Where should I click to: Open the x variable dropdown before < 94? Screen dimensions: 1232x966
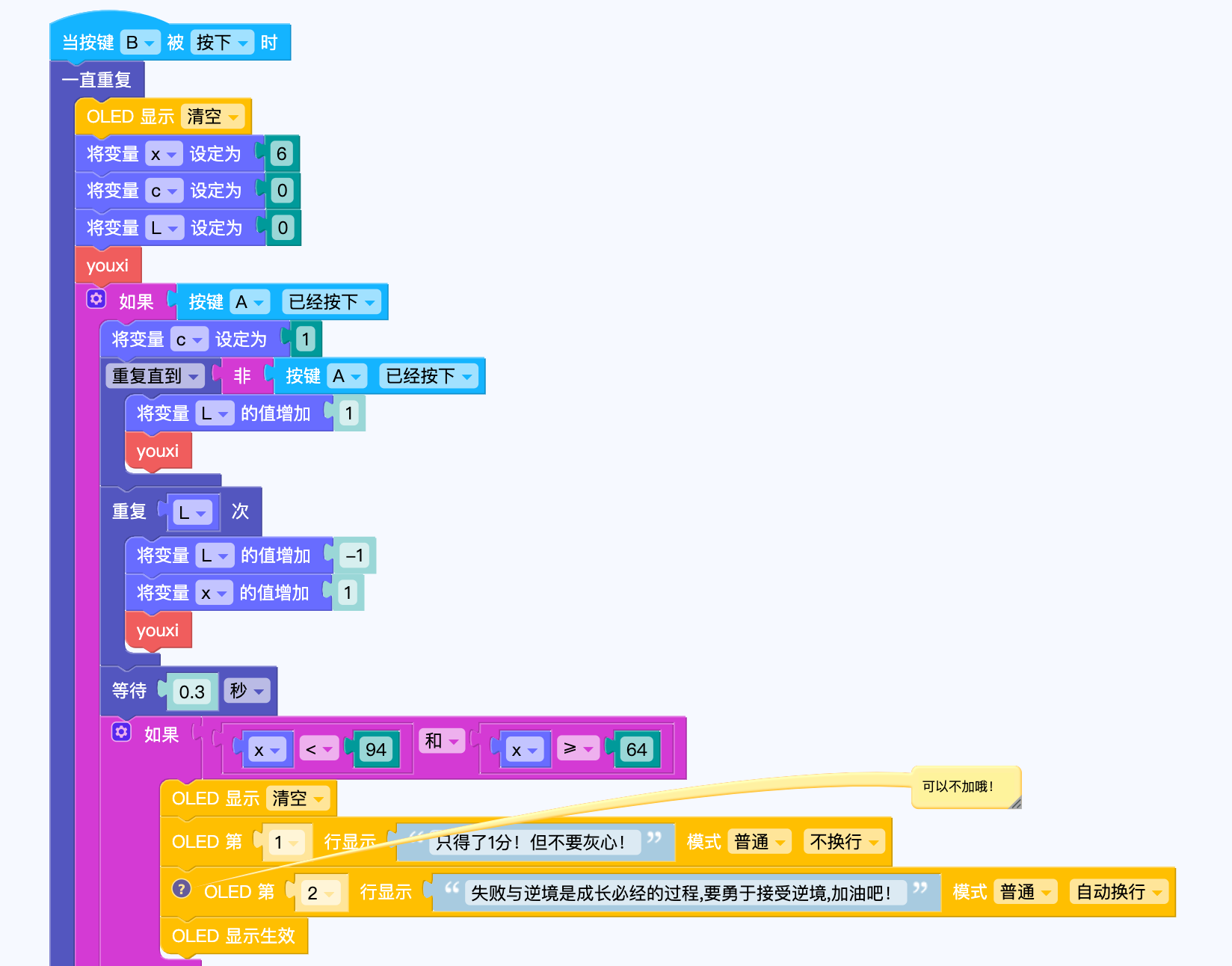(267, 750)
